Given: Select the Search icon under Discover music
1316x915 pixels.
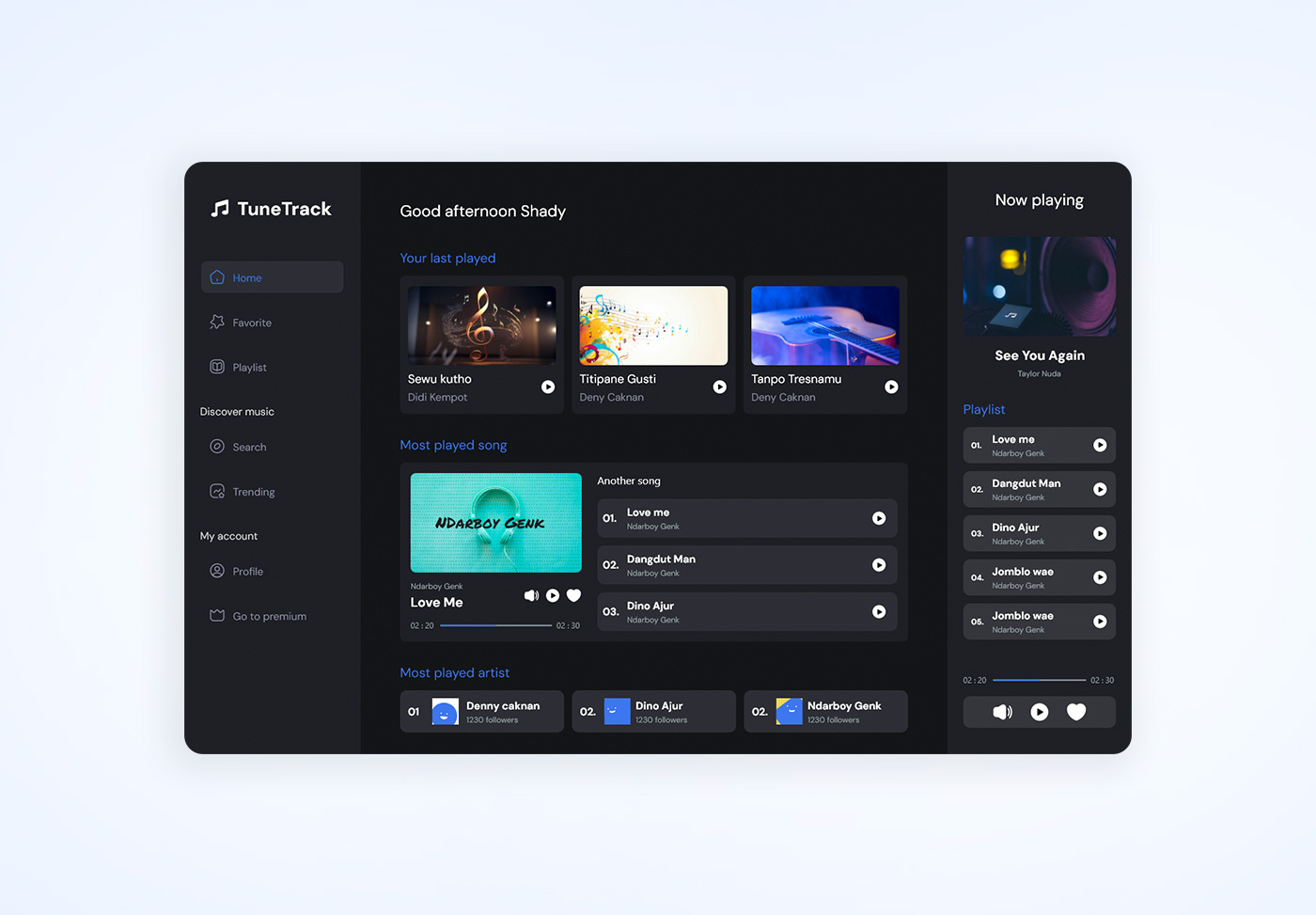Looking at the screenshot, I should (217, 447).
